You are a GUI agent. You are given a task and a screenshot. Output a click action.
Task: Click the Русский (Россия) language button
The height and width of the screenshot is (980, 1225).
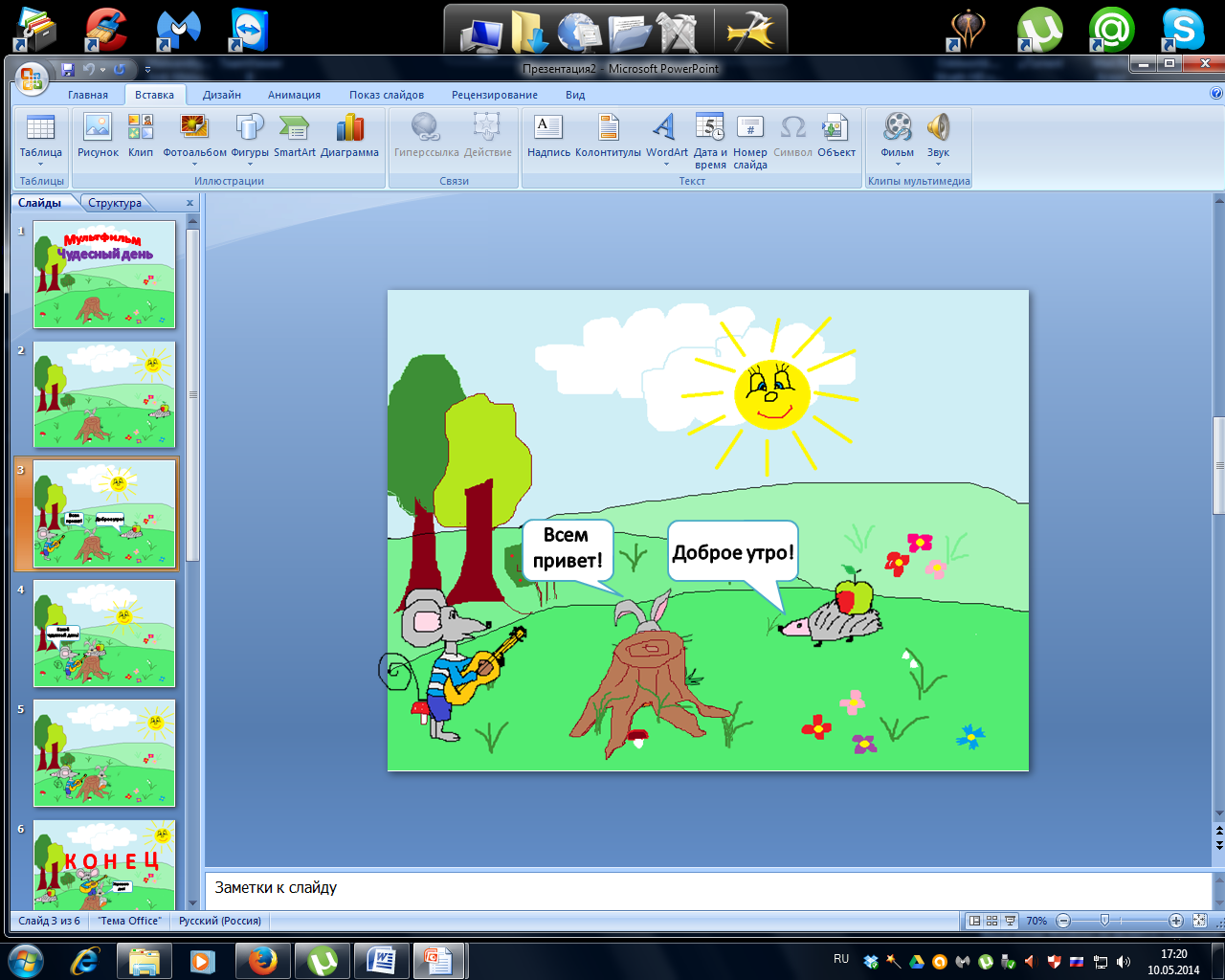[220, 921]
